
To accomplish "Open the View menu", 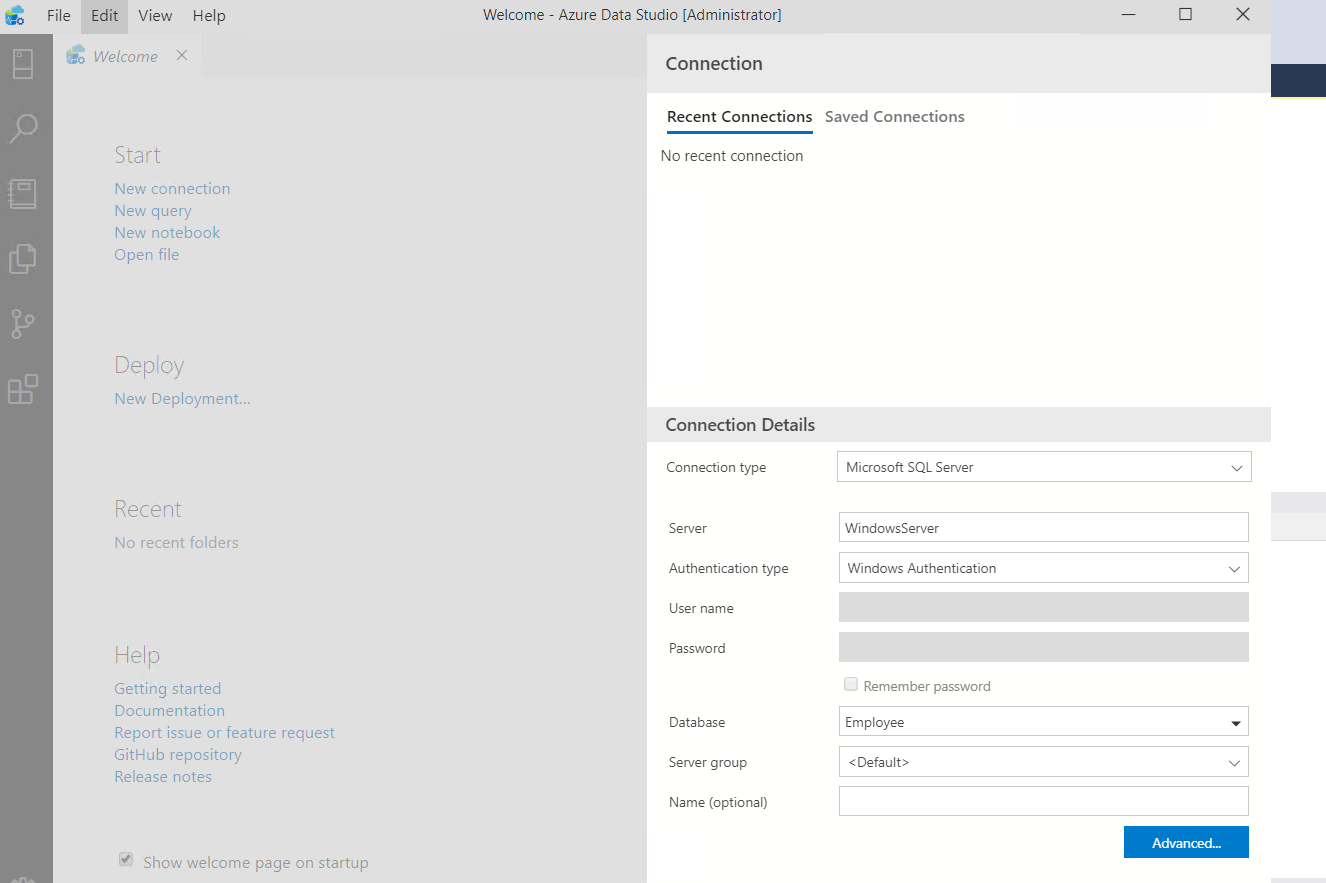I will point(155,15).
